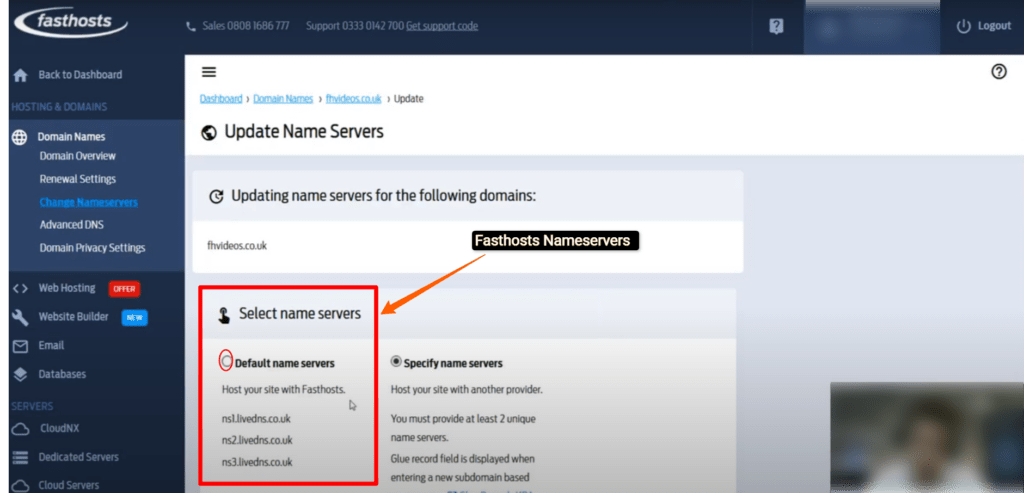
Task: Click the ns1.livedns.co.uk text
Action: click(256, 419)
